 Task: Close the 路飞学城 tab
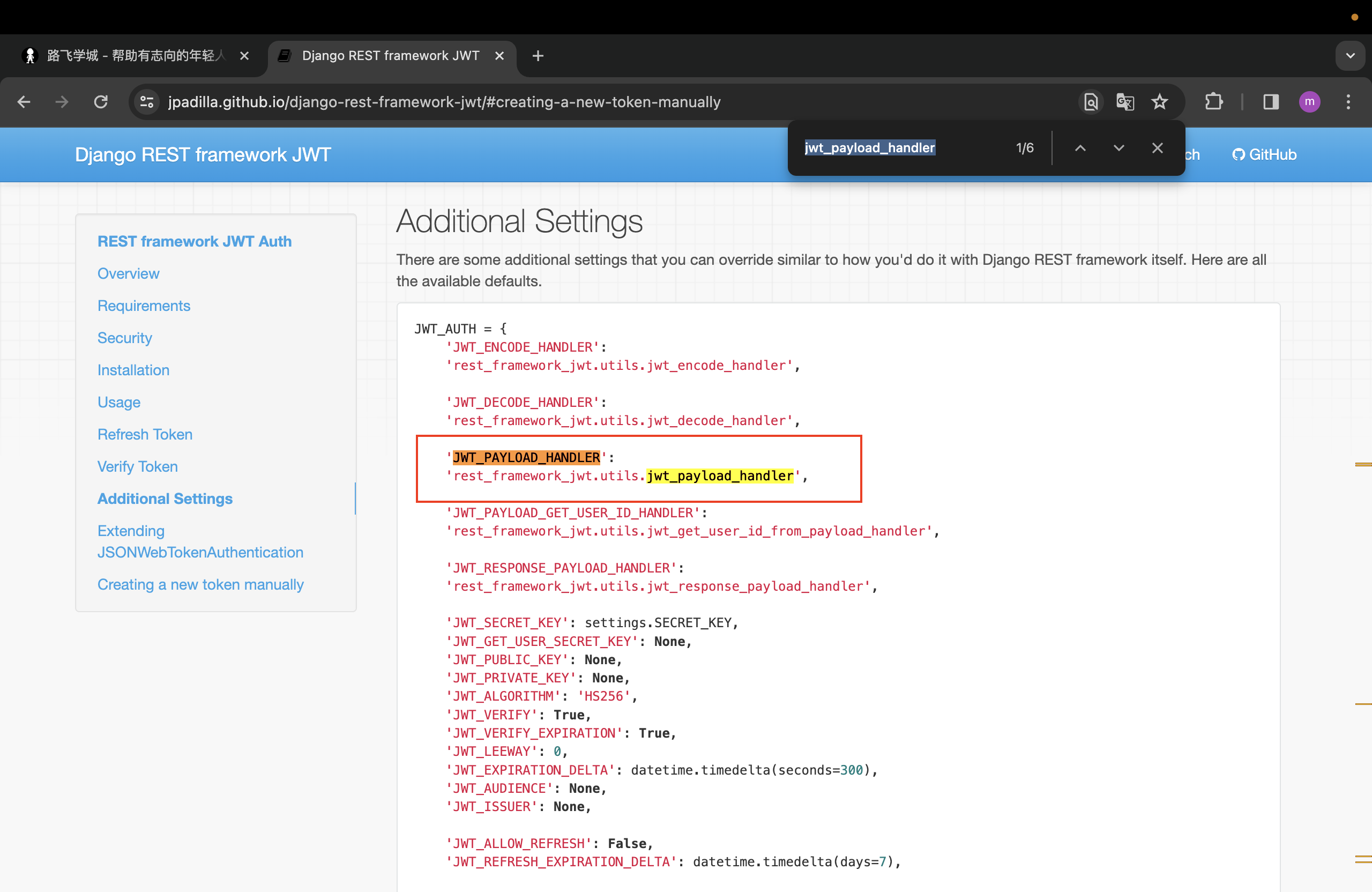[x=244, y=56]
